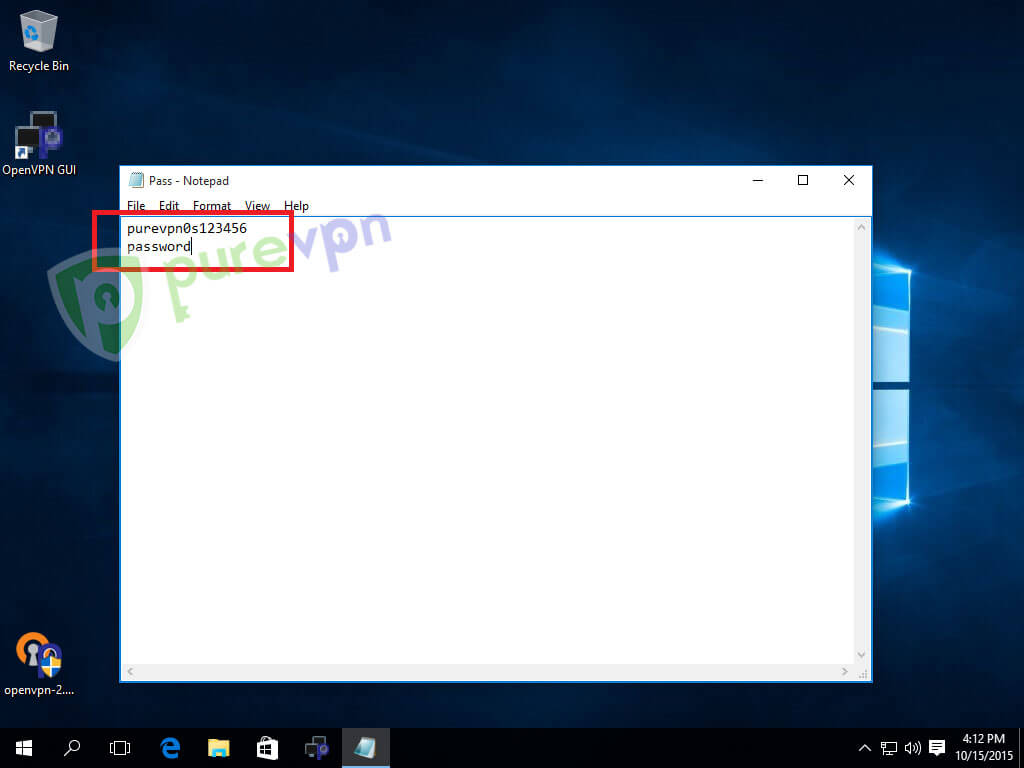This screenshot has width=1024, height=768.
Task: Open the Action Center notifications icon
Action: [x=937, y=748]
